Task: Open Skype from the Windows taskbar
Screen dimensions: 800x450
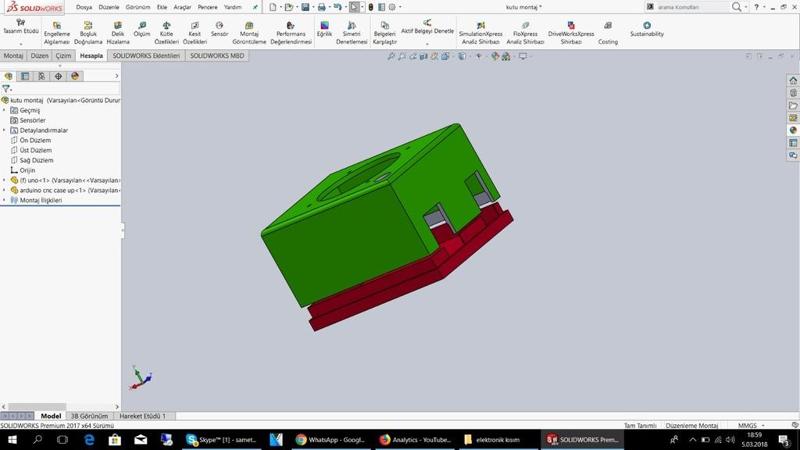Action: pos(221,439)
